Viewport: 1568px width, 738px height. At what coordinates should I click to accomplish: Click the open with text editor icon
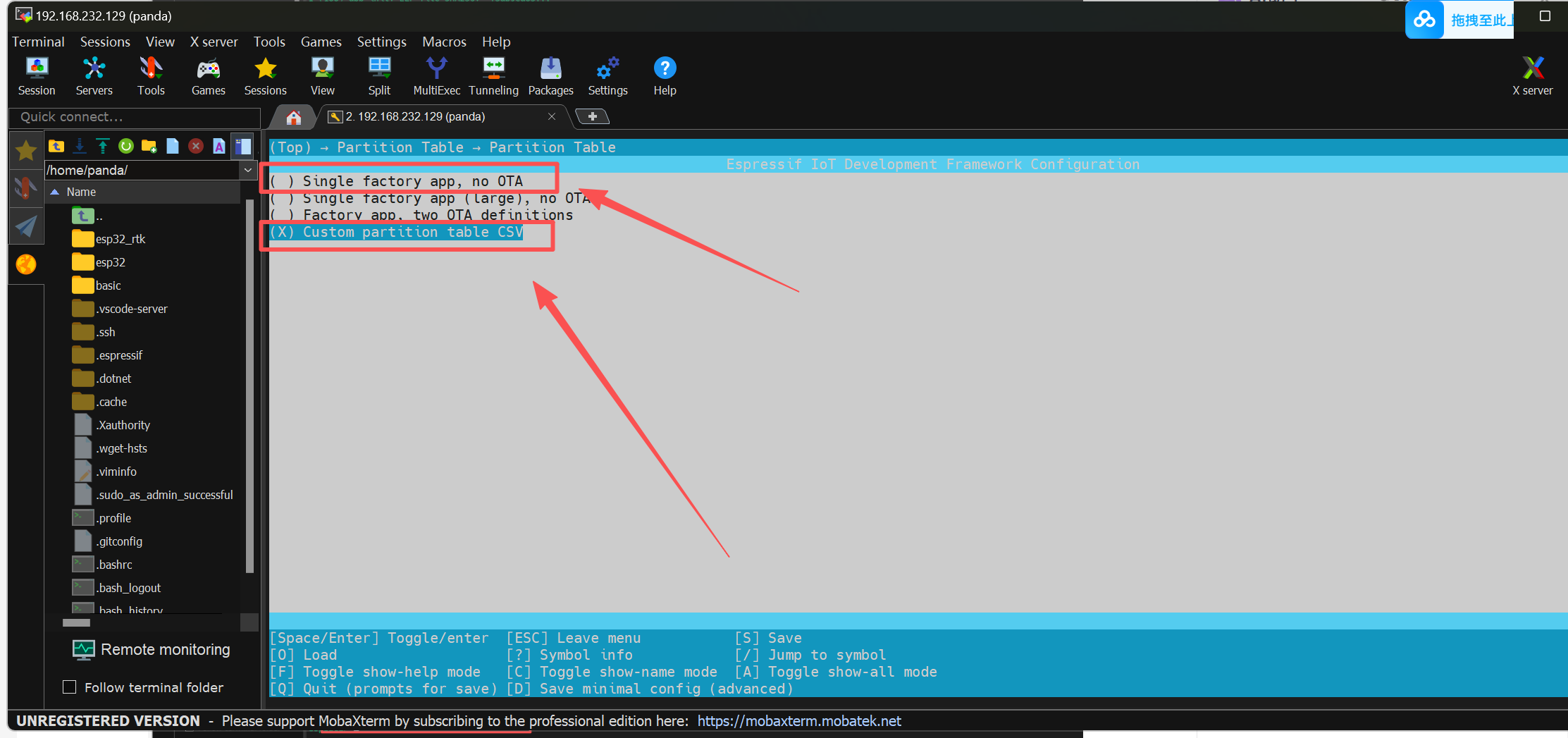click(219, 146)
